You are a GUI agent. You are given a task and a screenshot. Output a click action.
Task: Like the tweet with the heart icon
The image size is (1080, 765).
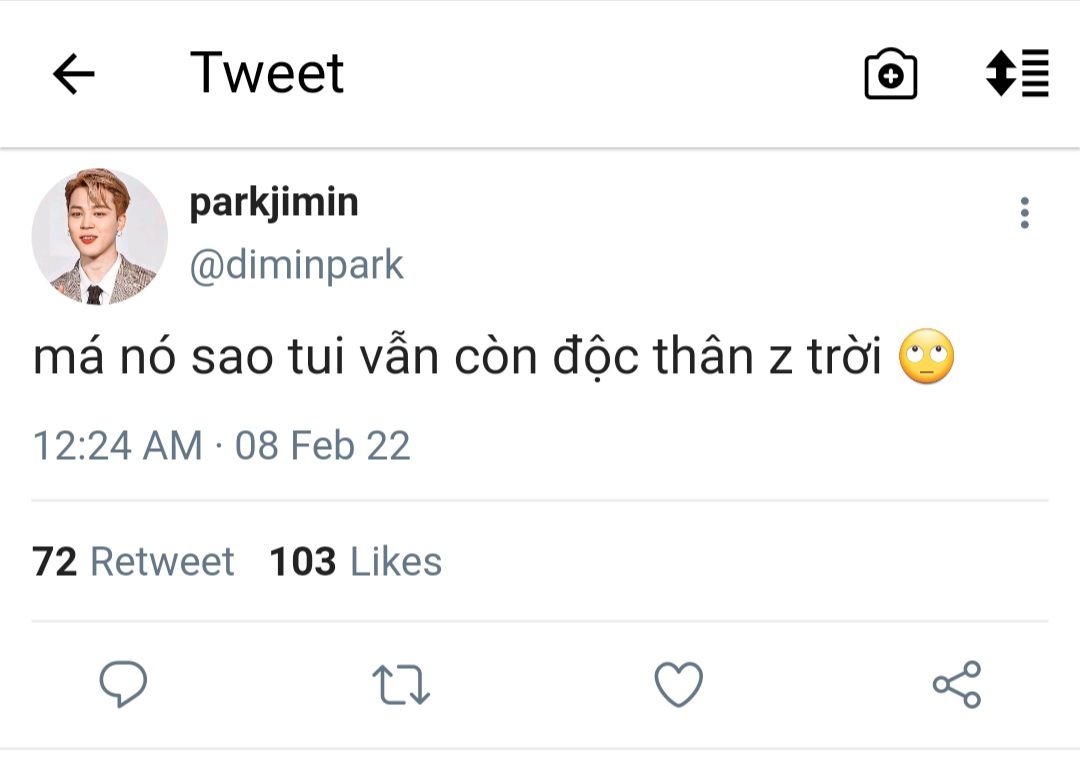click(679, 685)
